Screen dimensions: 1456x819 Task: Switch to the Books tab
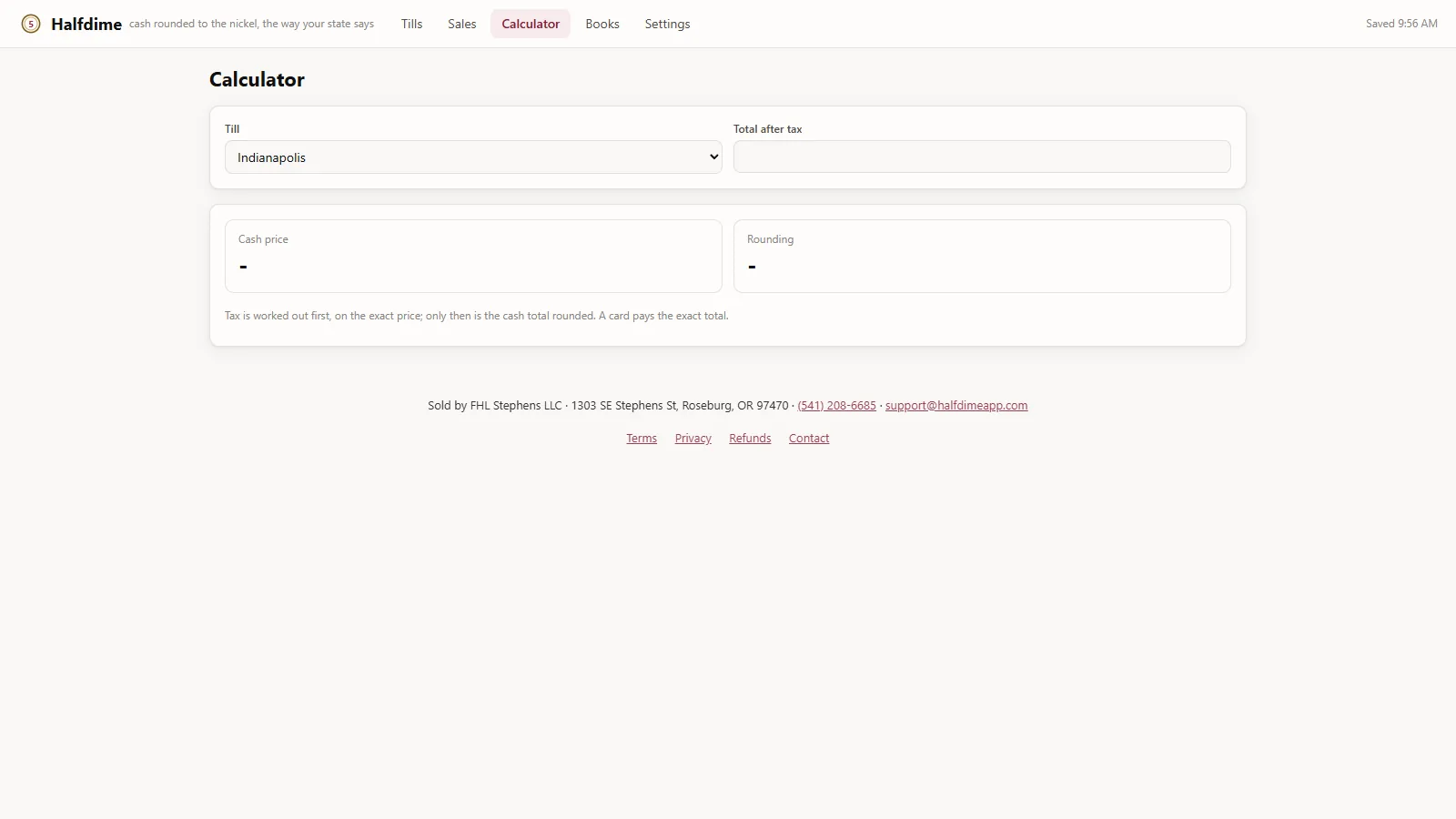tap(602, 24)
